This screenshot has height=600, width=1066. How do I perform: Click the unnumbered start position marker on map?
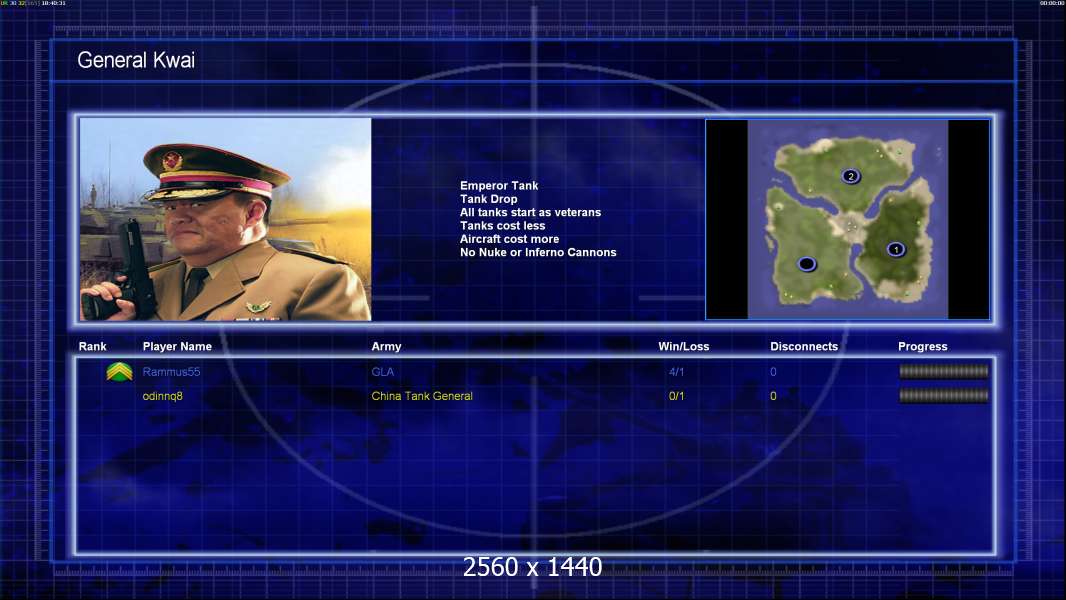coord(806,264)
